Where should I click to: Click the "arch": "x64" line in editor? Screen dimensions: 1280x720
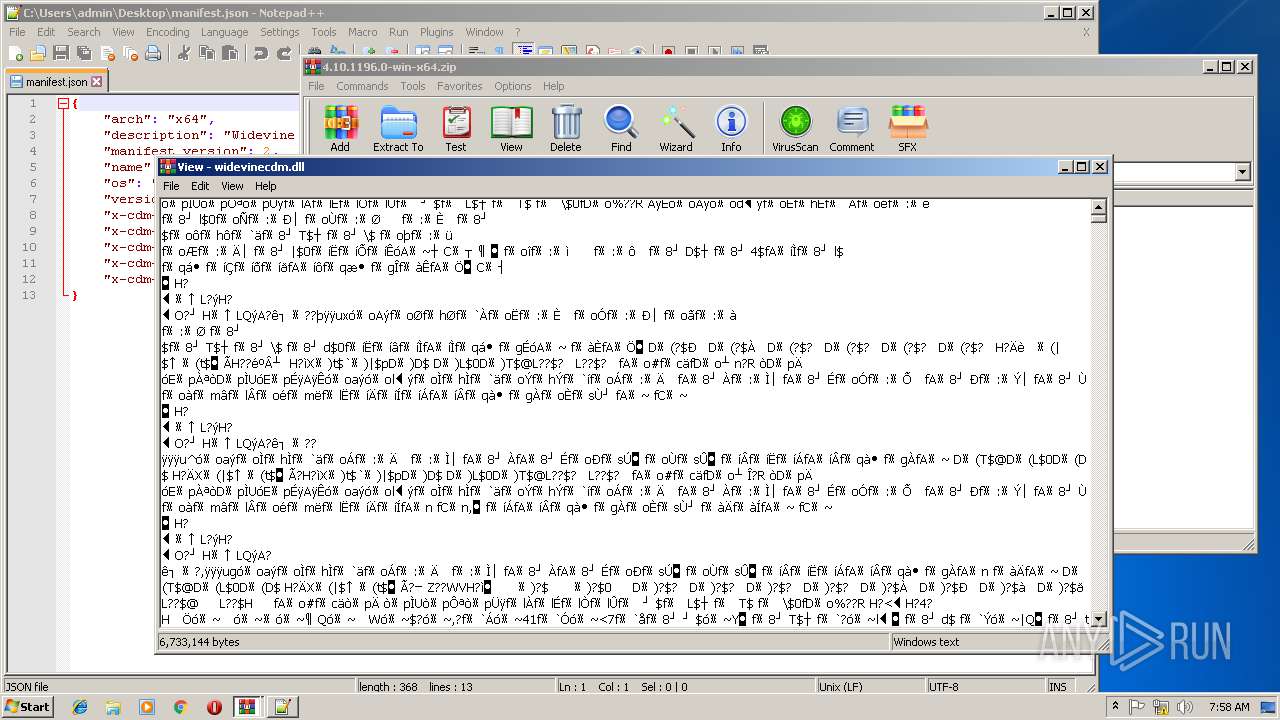pos(159,119)
